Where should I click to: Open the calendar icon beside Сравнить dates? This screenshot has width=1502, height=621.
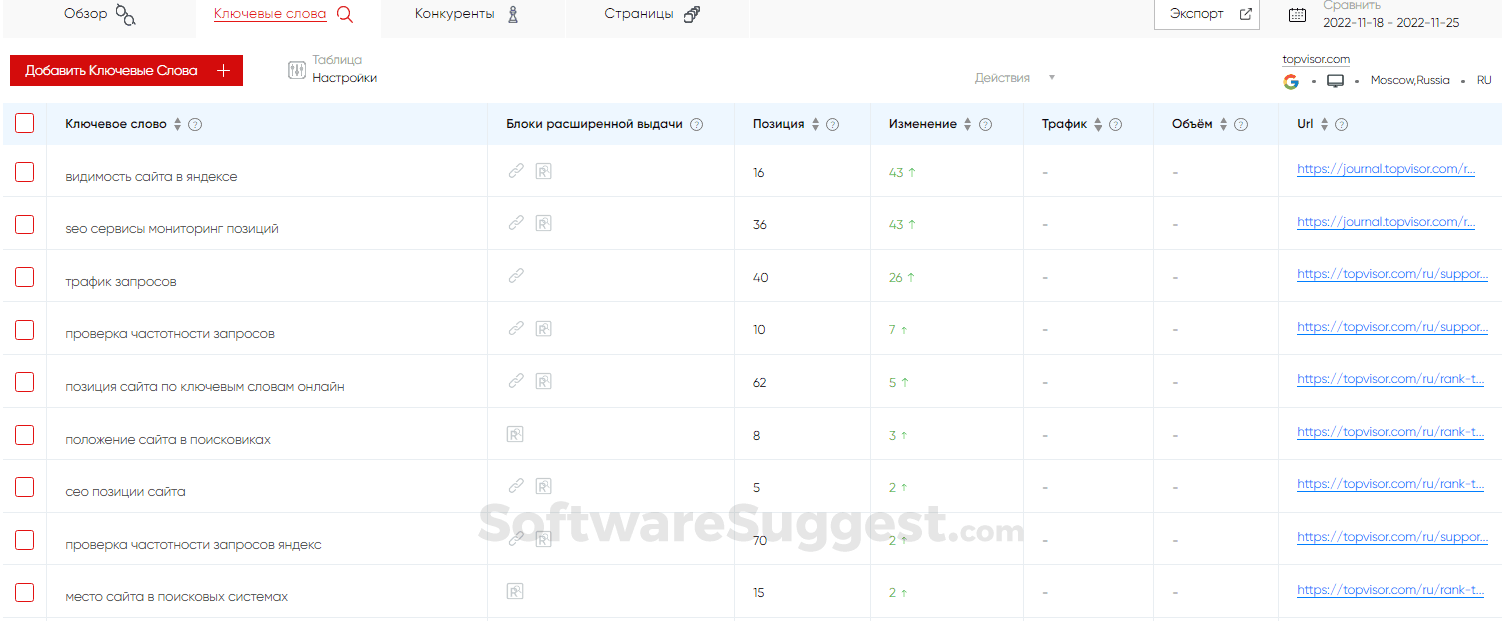click(1297, 13)
